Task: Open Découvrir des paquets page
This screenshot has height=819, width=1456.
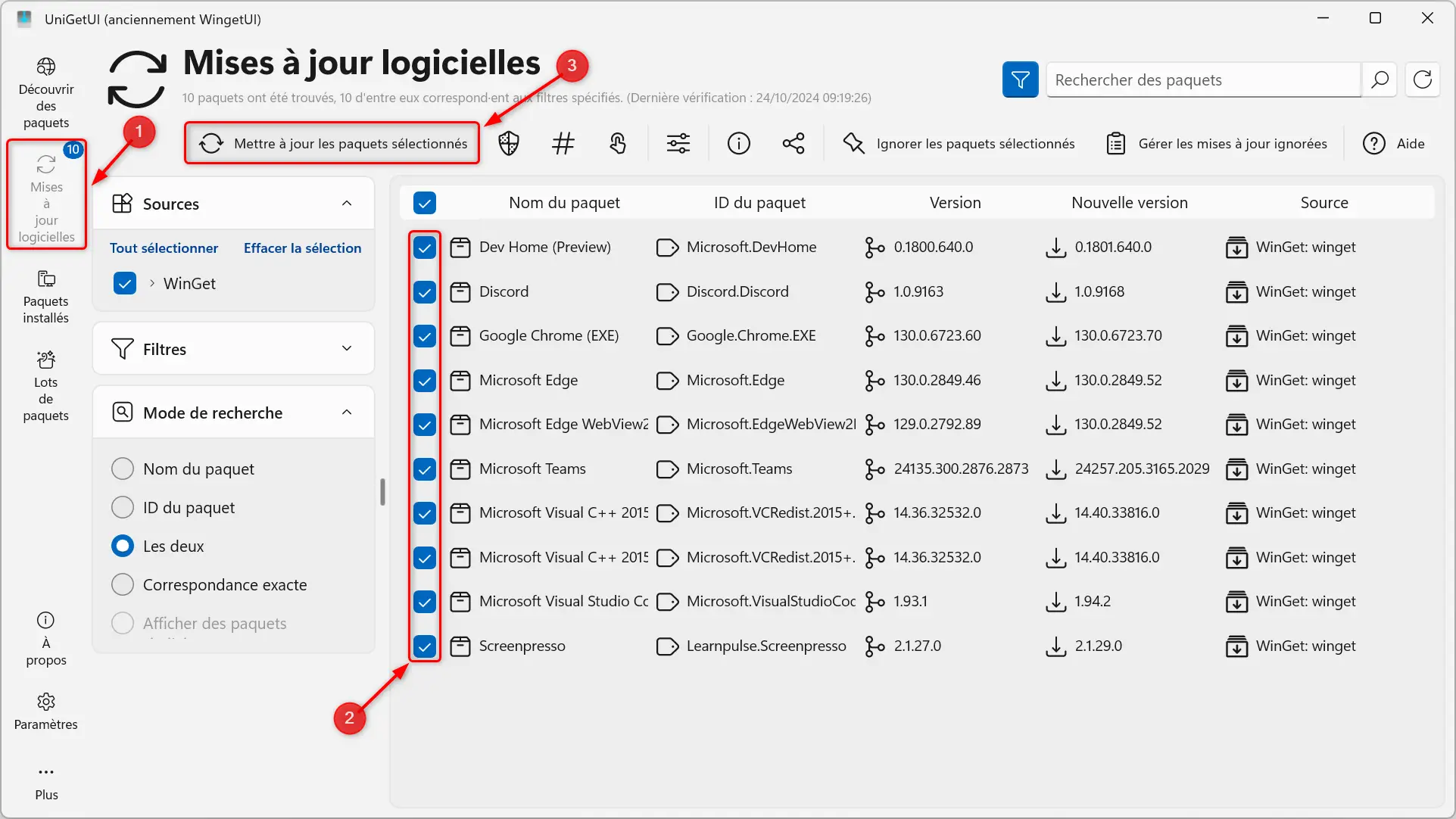Action: (46, 93)
